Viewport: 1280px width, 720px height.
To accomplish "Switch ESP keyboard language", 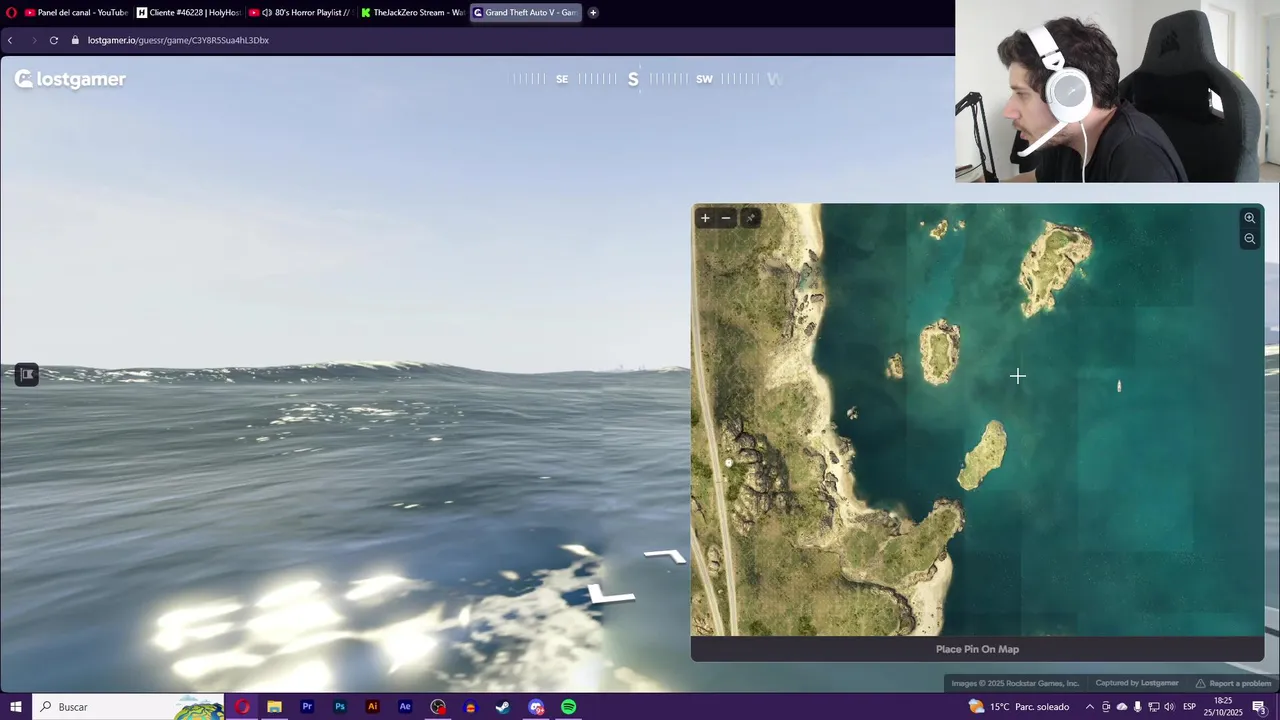I will point(1189,707).
